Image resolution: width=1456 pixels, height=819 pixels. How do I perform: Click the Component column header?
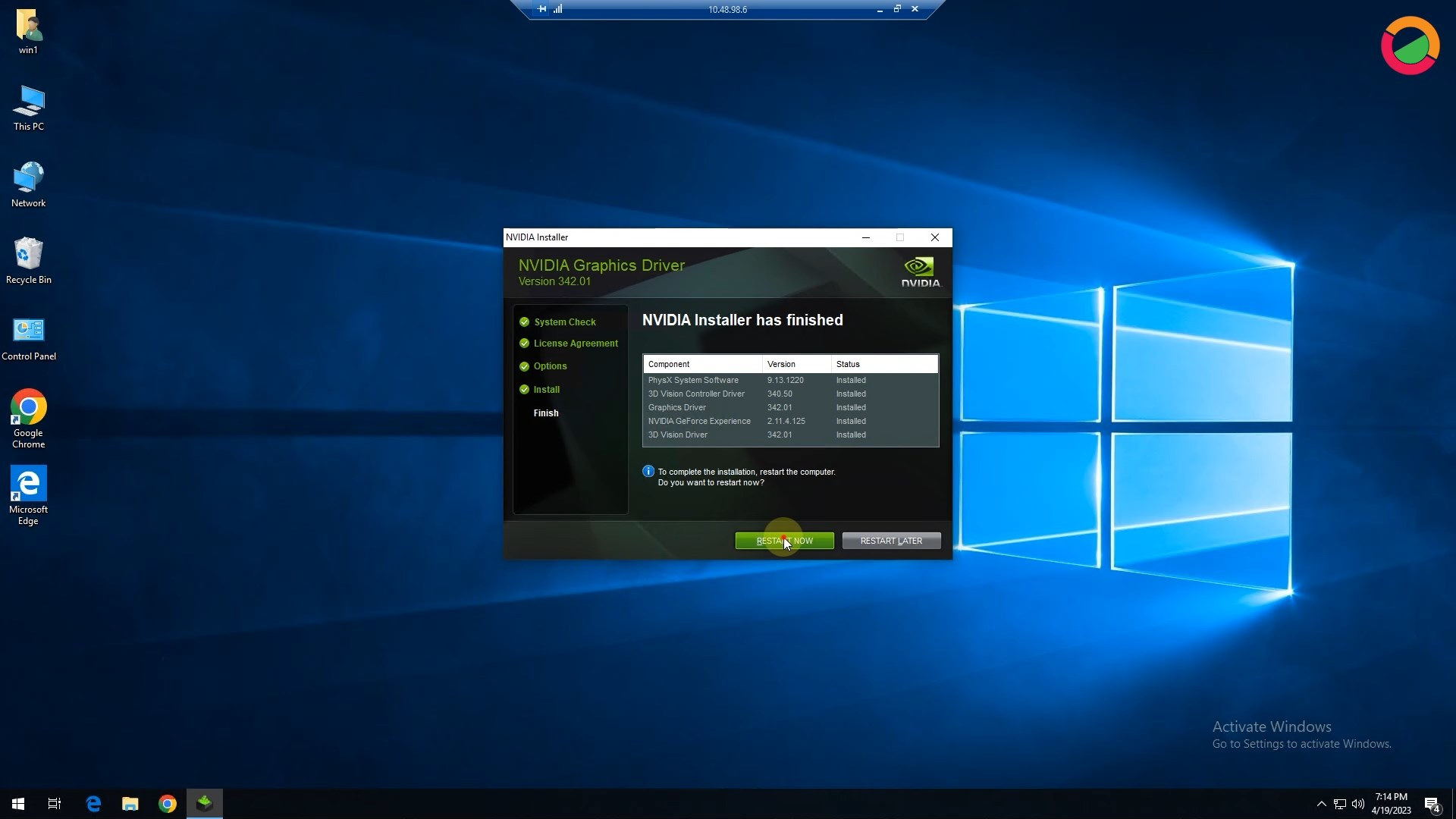point(702,364)
